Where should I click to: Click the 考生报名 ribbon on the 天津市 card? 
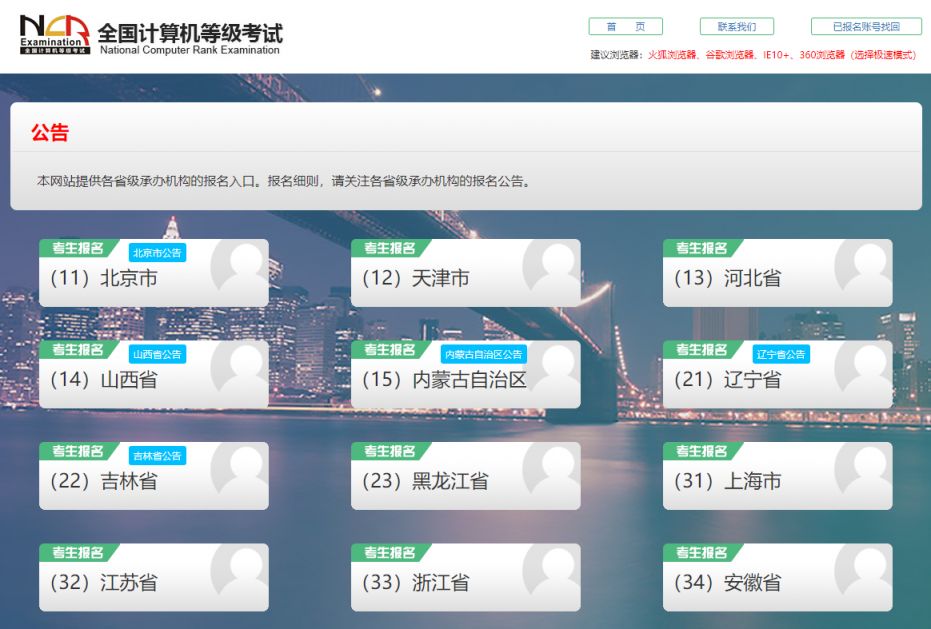click(x=391, y=247)
